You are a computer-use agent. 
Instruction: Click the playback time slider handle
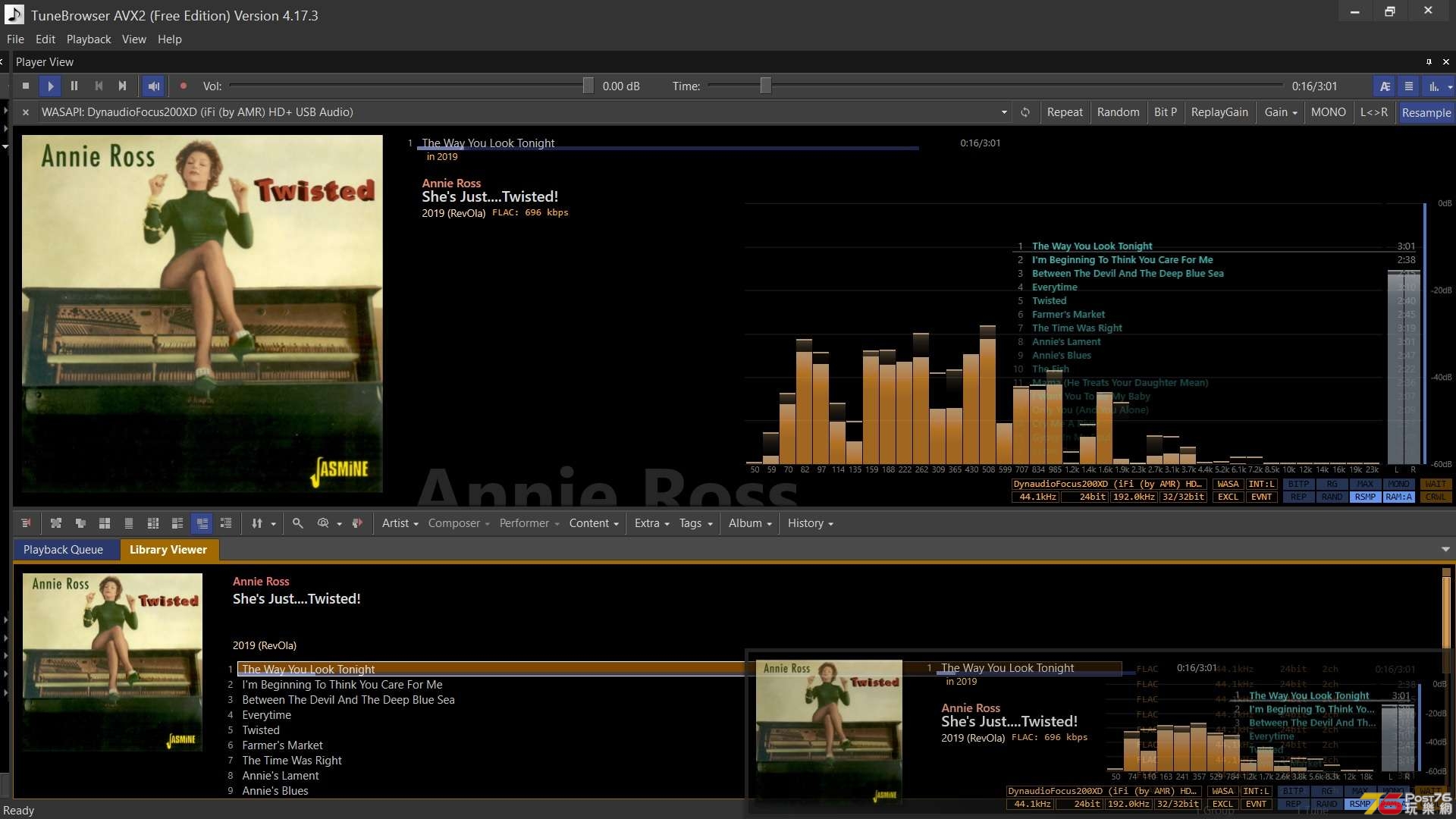[x=766, y=86]
